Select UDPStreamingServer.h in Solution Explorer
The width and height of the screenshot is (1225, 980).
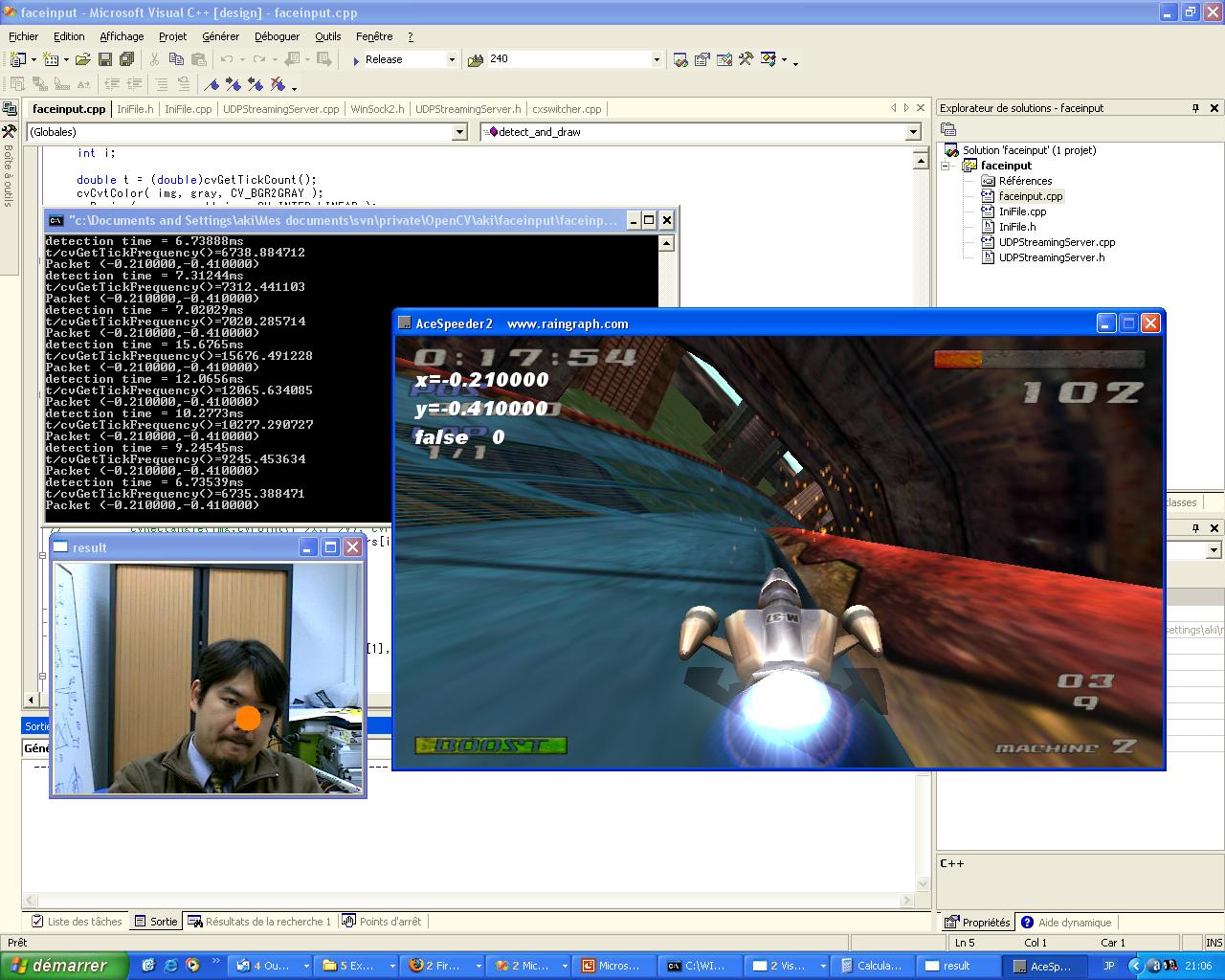click(x=1051, y=257)
